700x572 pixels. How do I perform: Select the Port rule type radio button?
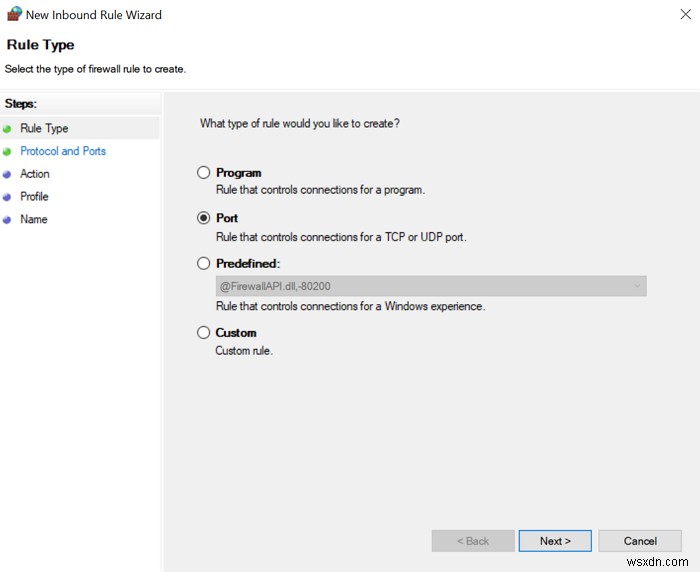[x=204, y=218]
